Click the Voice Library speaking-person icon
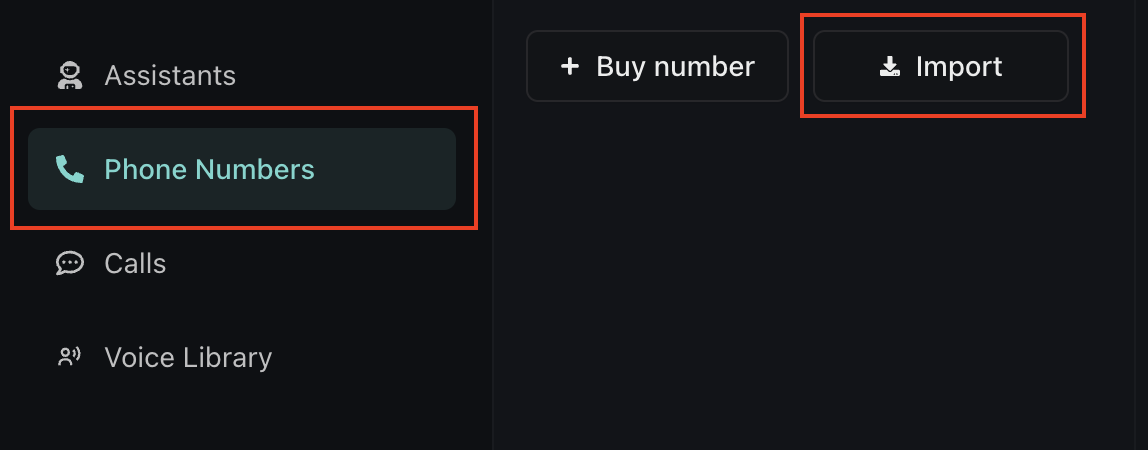 pyautogui.click(x=69, y=357)
